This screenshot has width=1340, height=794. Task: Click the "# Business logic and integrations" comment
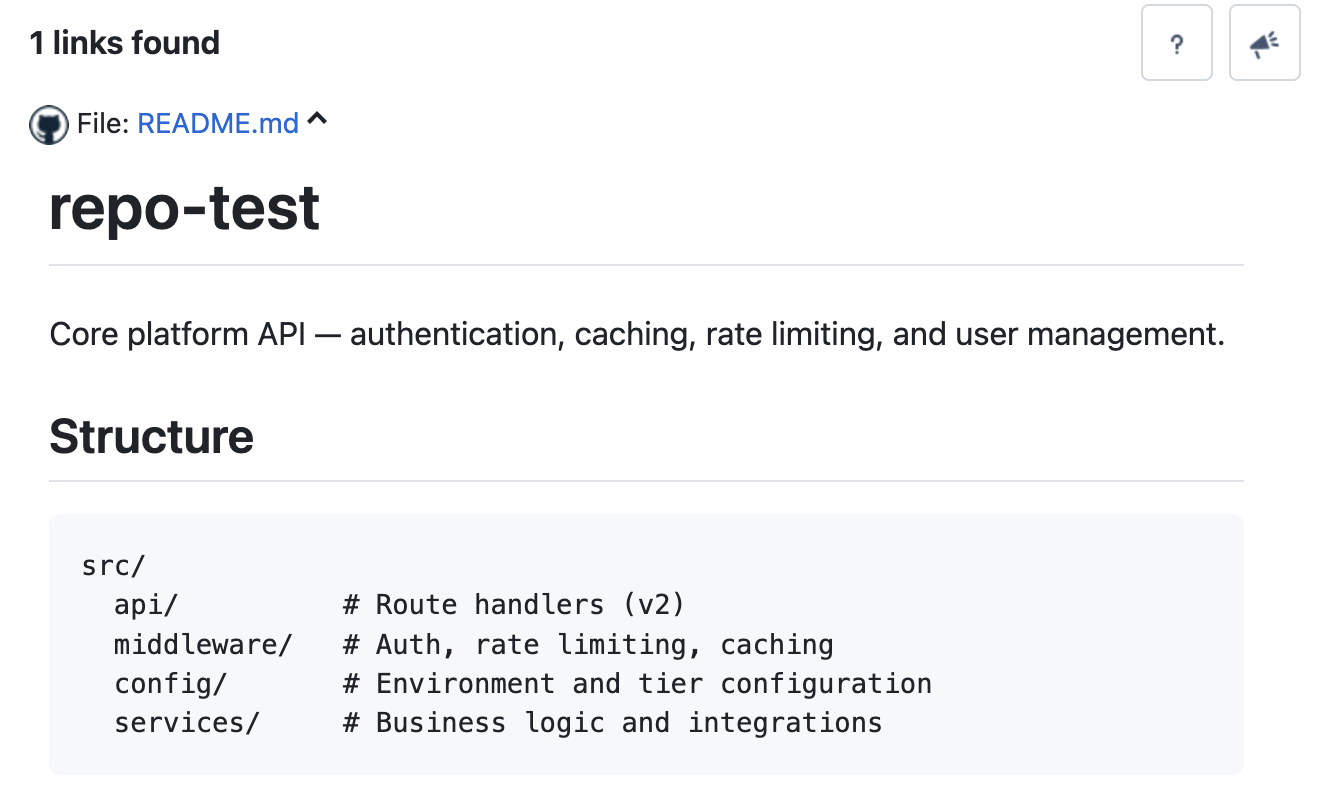tap(613, 723)
